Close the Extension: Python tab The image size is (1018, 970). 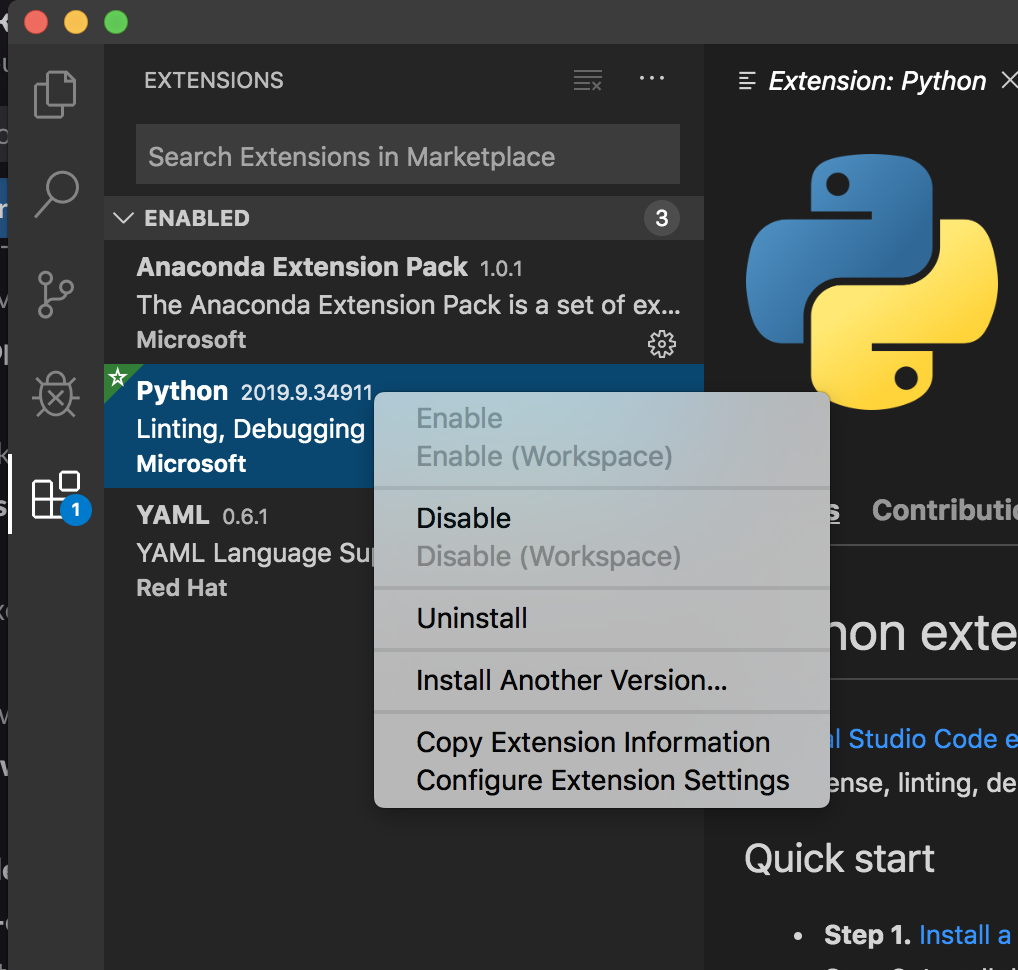tap(1009, 81)
